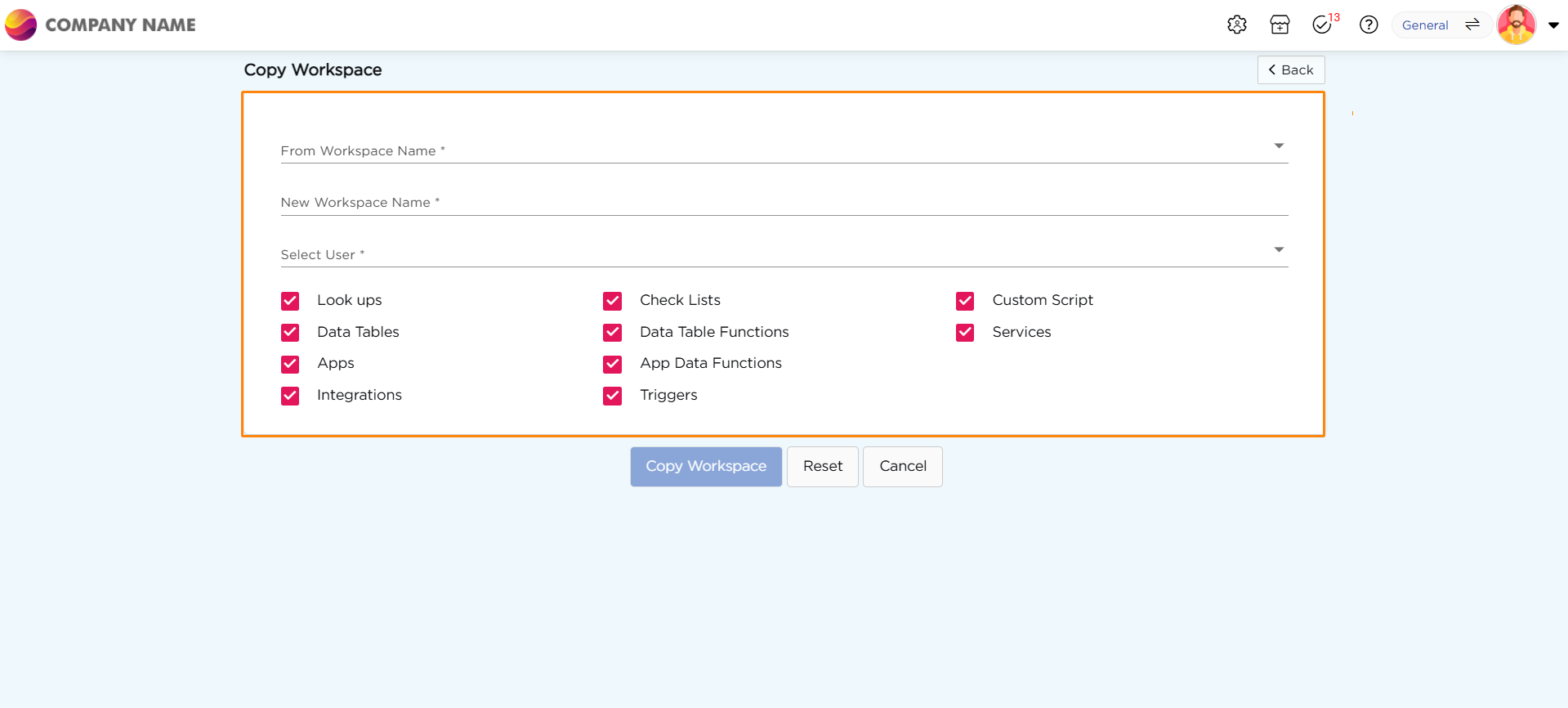Open tasks checkmark icon with 13 badge

1322,25
